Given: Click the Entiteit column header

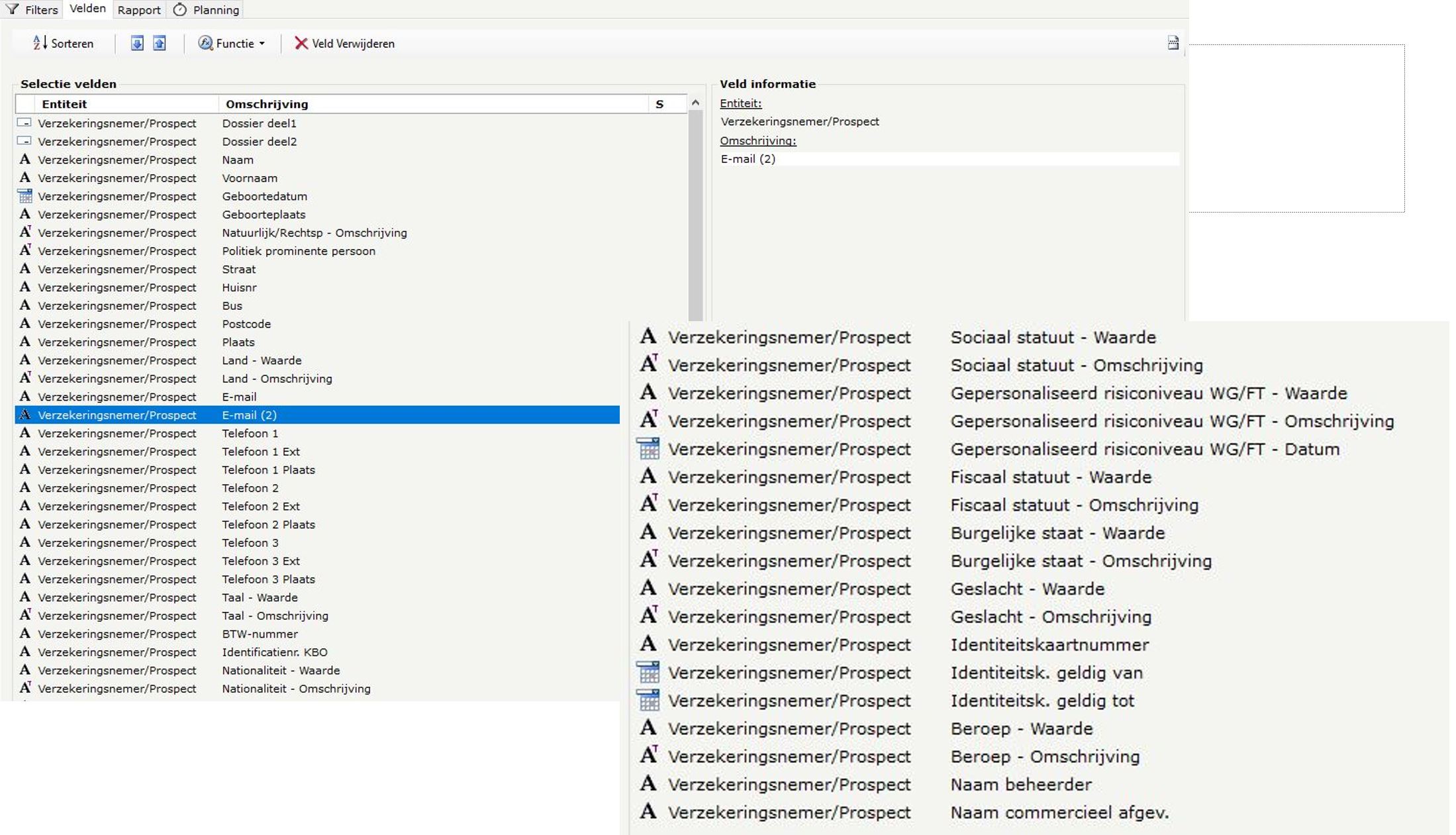Looking at the screenshot, I should 64,104.
